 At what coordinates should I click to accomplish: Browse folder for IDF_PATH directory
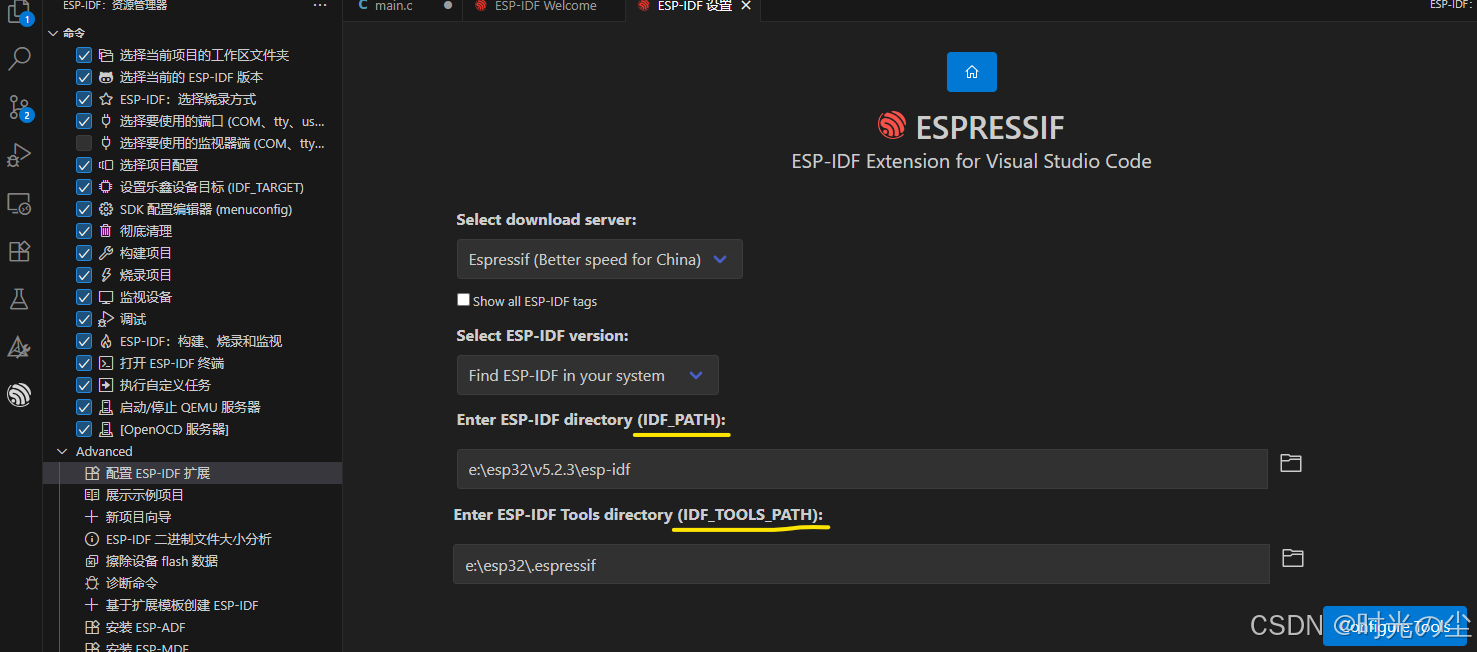(1291, 463)
